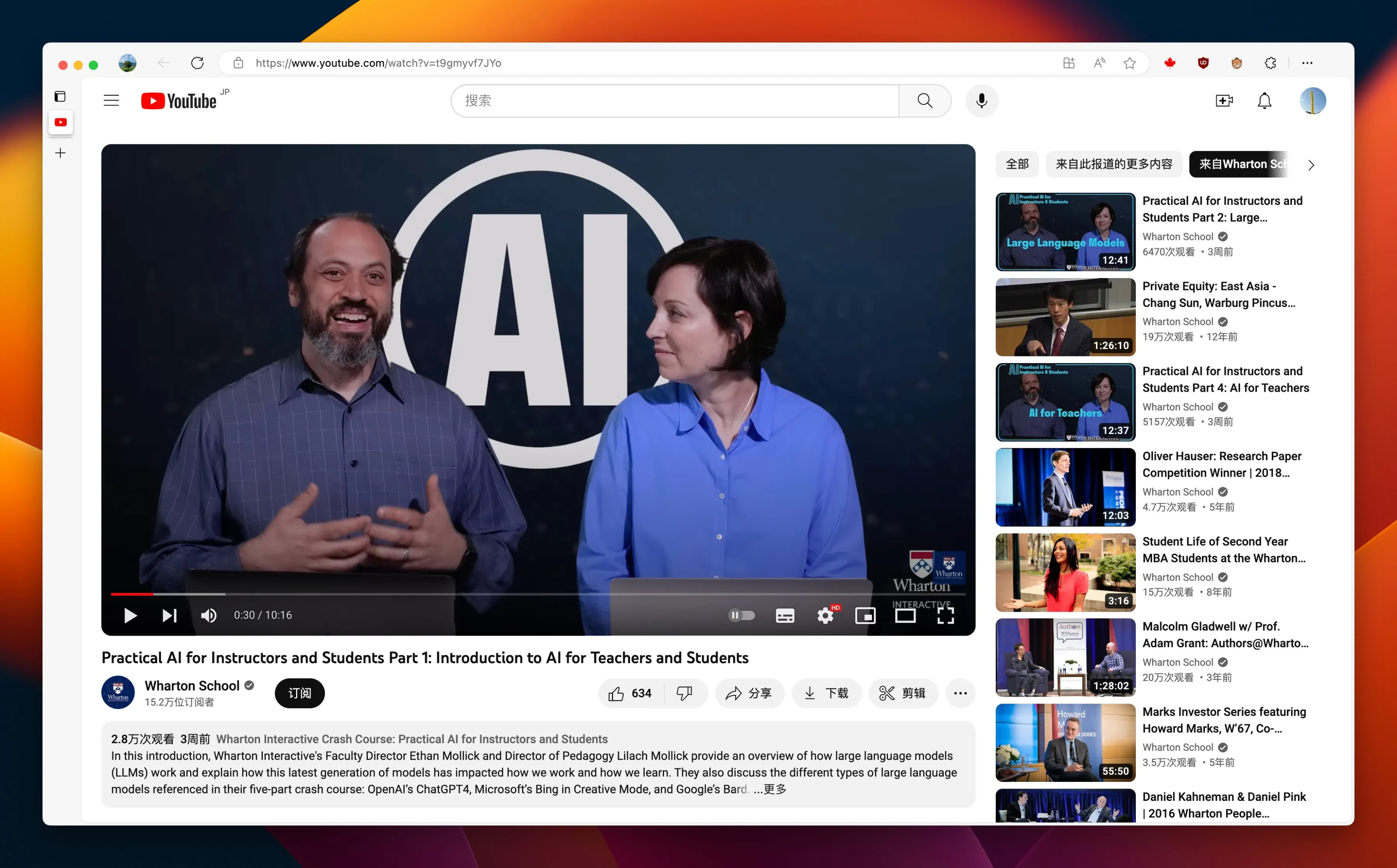1397x868 pixels.
Task: Toggle the autoplay switch
Action: click(741, 616)
